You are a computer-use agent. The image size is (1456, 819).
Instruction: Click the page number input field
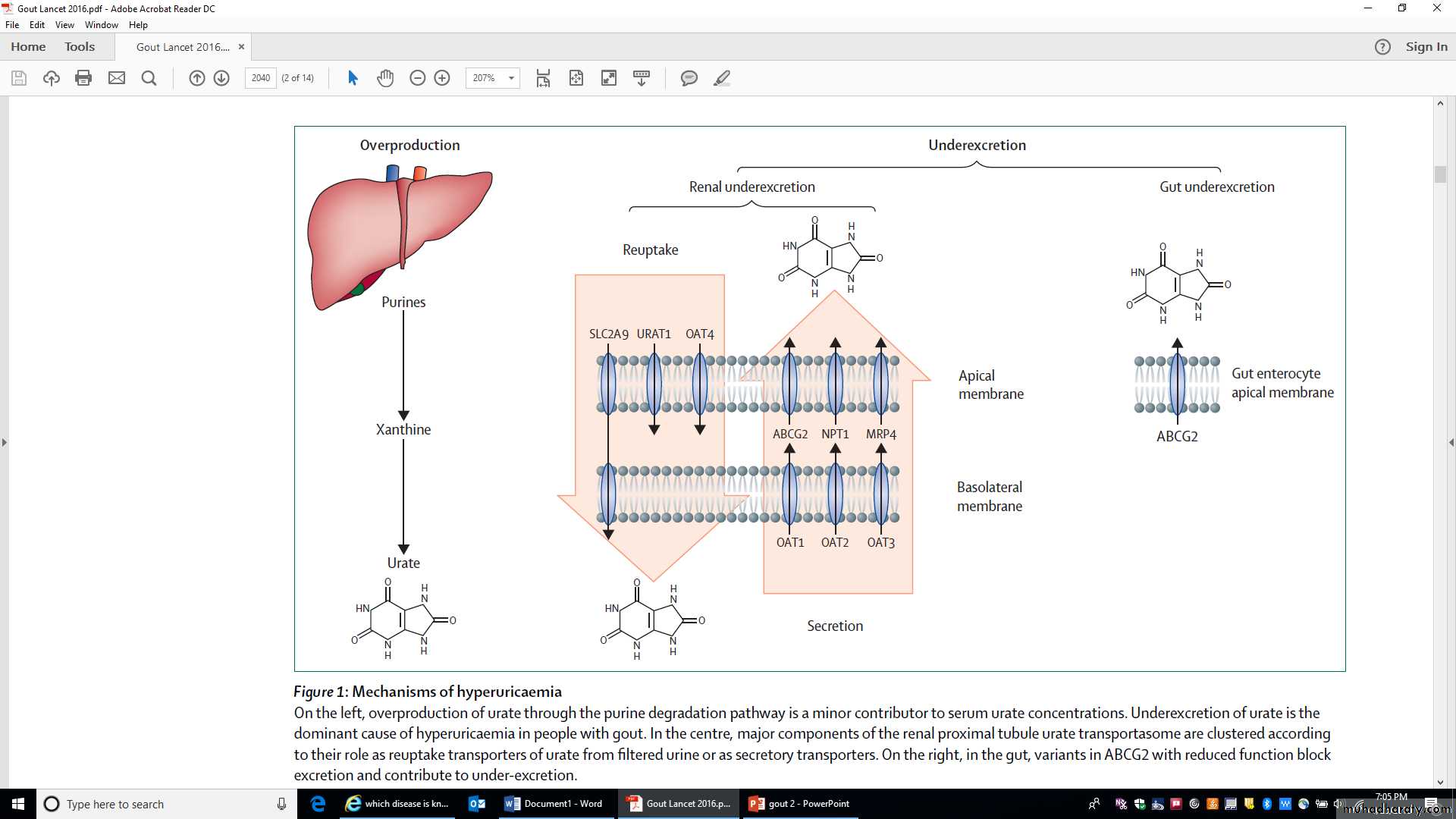pos(260,78)
